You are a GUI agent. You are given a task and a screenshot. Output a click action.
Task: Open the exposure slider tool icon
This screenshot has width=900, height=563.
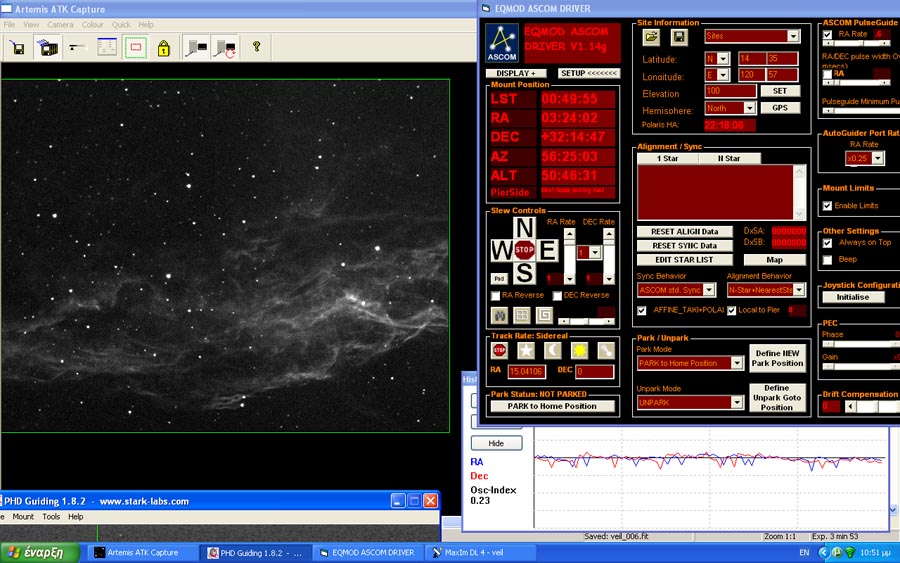[x=77, y=48]
